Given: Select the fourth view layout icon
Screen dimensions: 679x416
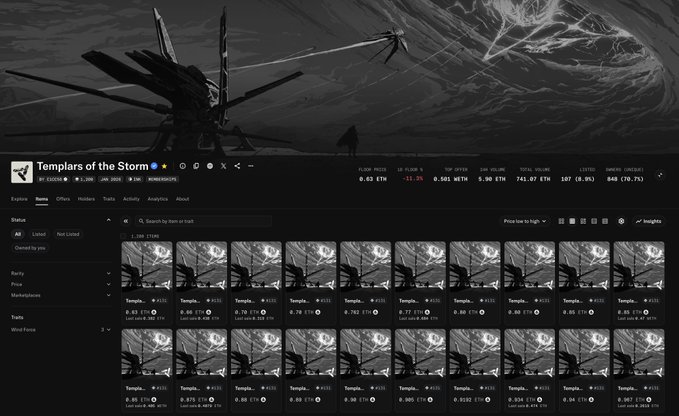Looking at the screenshot, I should [x=594, y=221].
